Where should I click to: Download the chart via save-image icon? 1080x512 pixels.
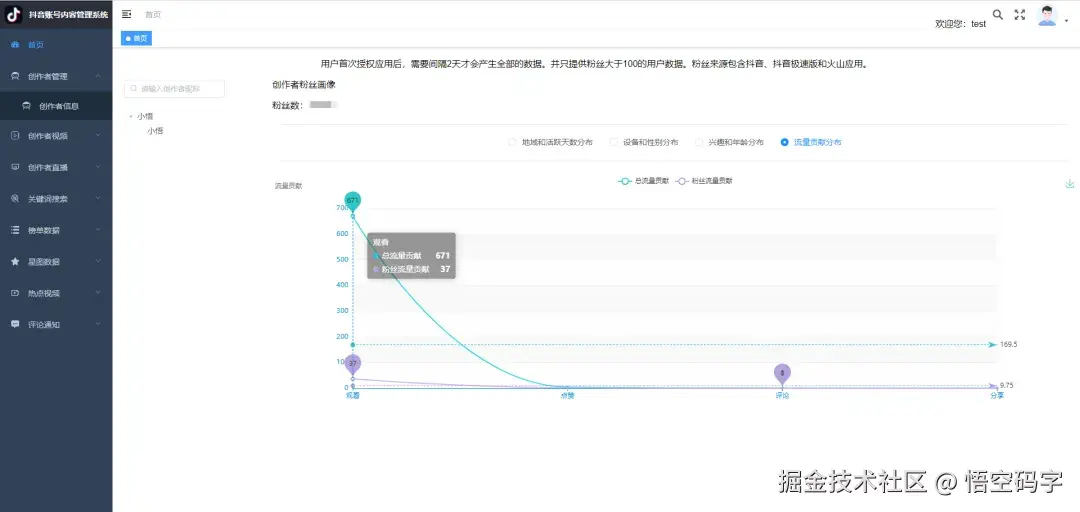tap(1070, 183)
